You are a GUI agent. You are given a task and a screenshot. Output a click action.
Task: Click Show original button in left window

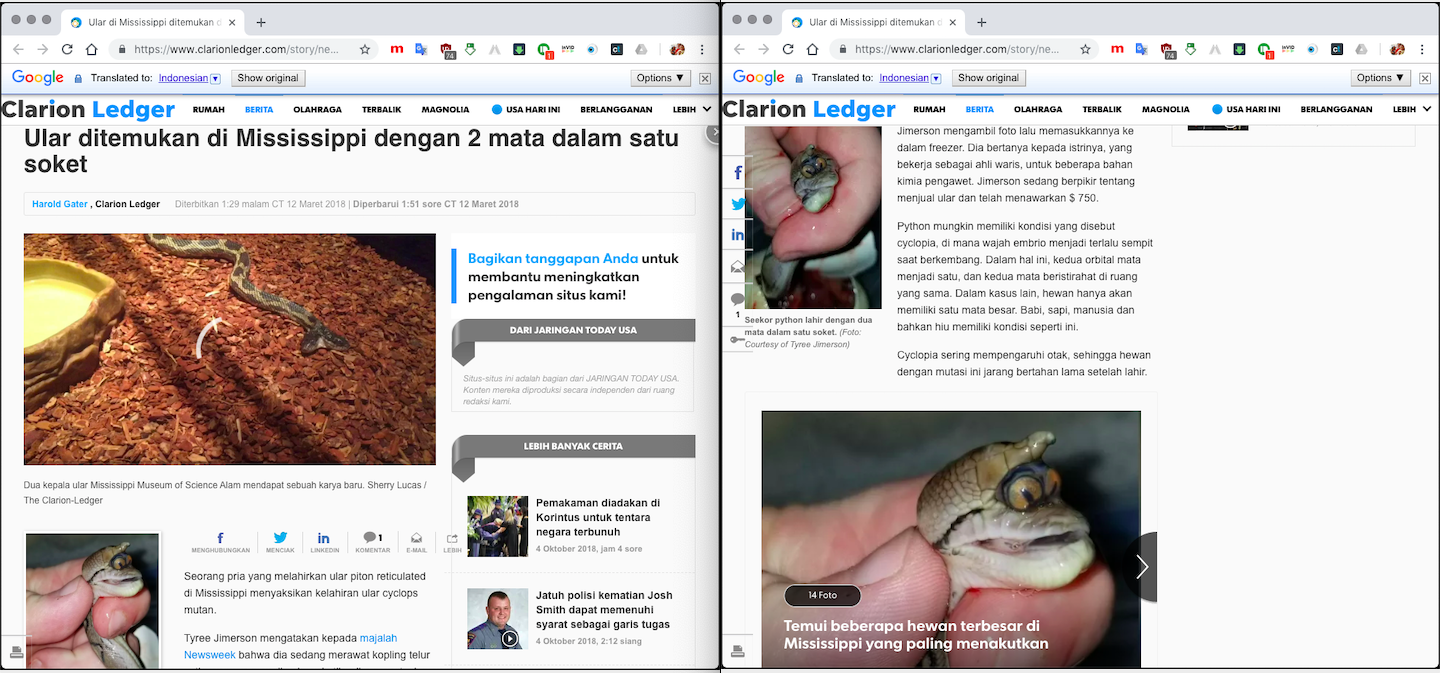(267, 78)
